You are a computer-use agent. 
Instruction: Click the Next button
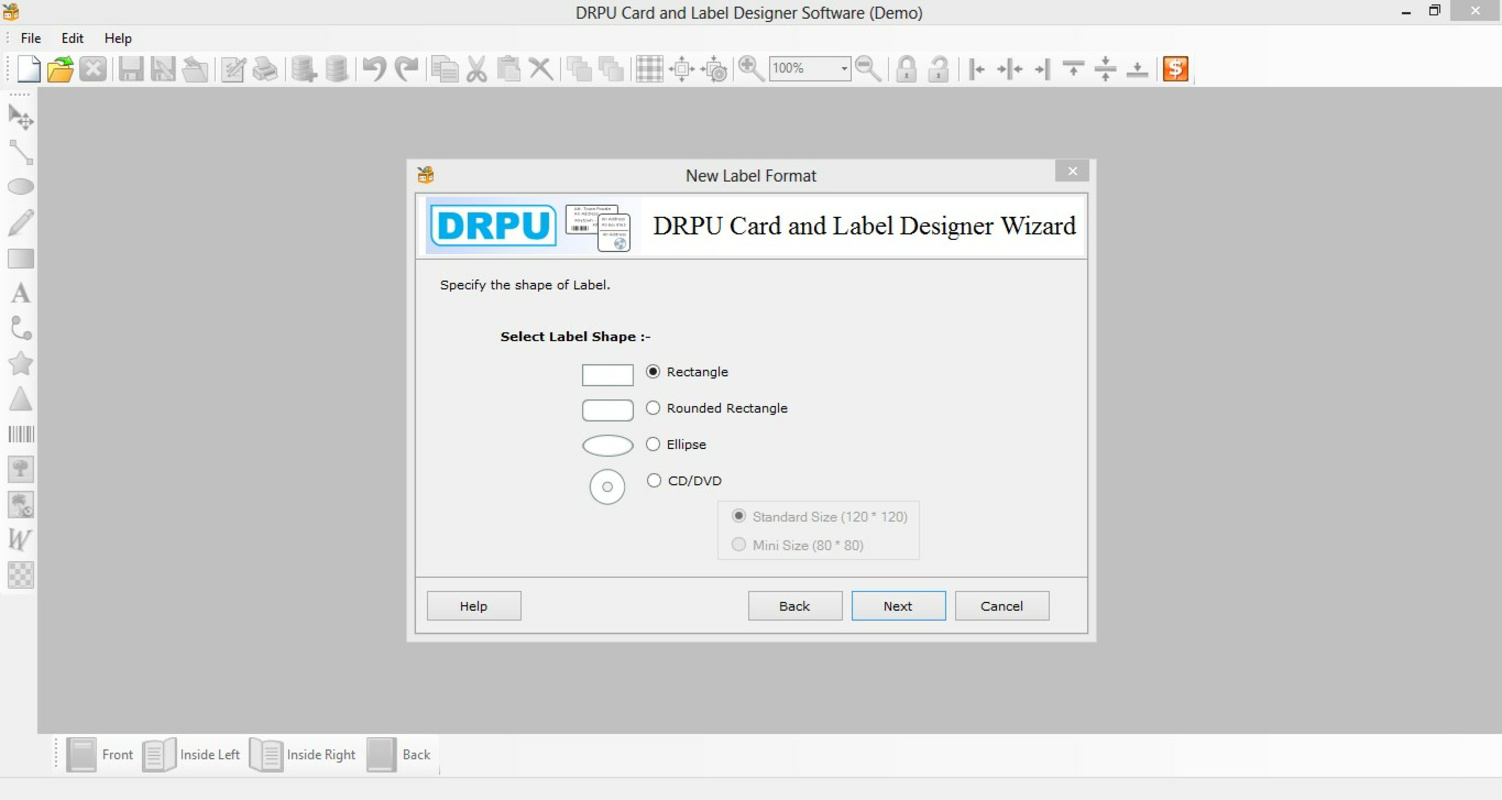click(898, 606)
